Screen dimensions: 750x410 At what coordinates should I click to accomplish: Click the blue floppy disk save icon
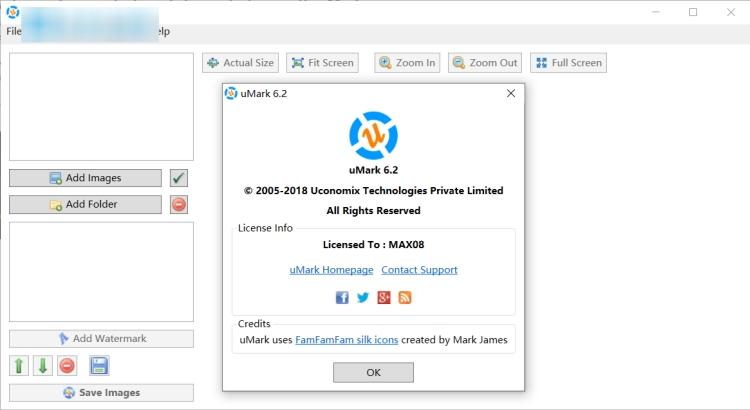tap(99, 366)
